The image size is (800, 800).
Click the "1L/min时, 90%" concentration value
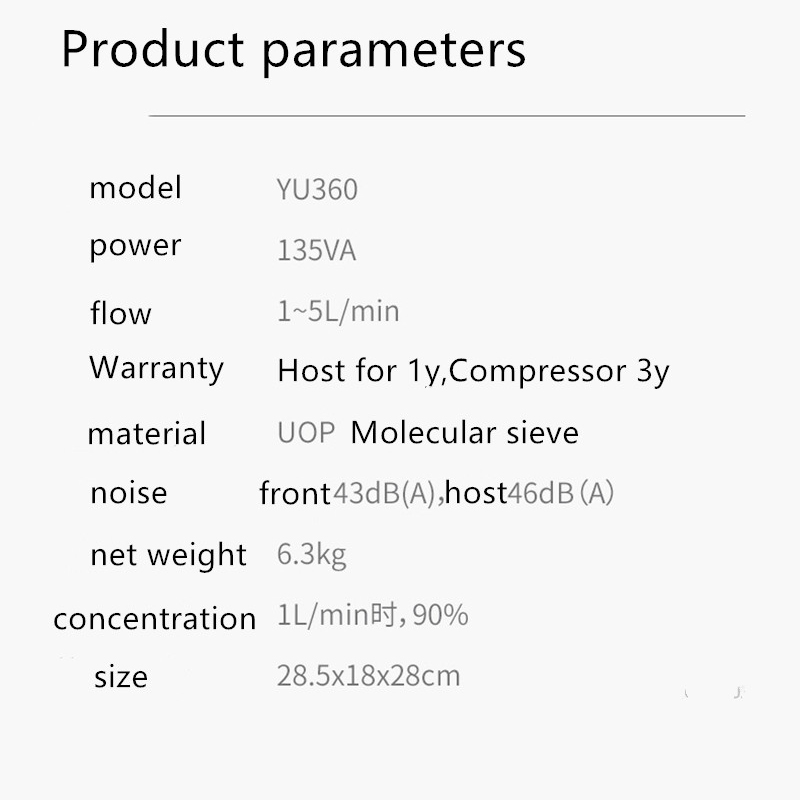[x=372, y=616]
